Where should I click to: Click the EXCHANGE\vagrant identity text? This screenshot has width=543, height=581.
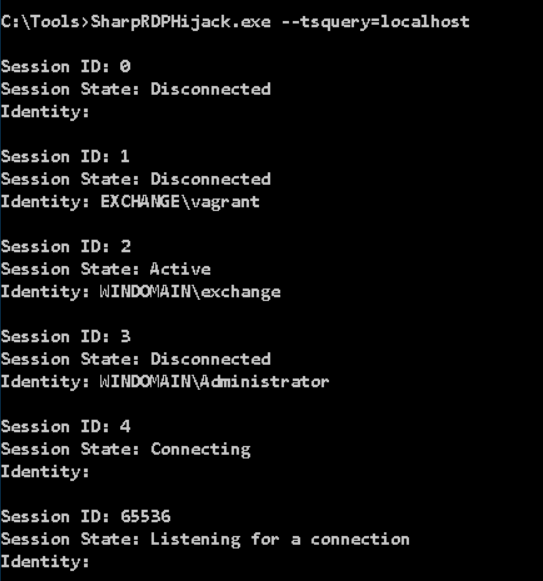tap(180, 202)
